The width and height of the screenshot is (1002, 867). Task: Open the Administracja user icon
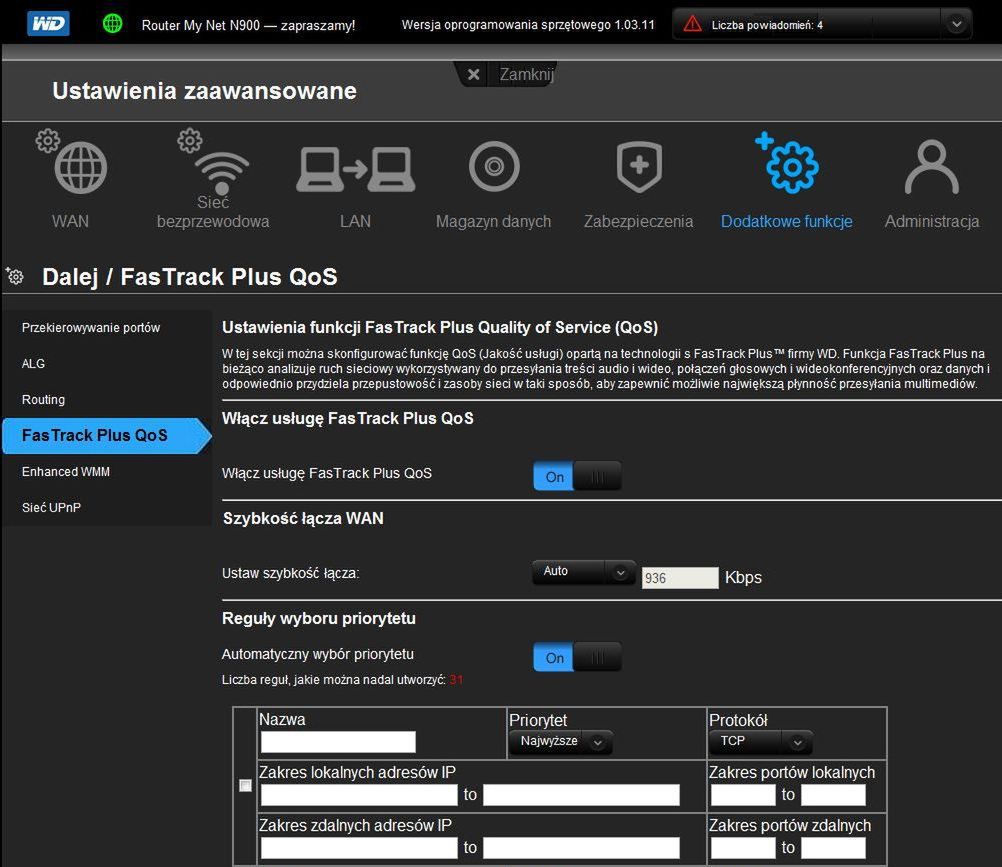pos(932,167)
